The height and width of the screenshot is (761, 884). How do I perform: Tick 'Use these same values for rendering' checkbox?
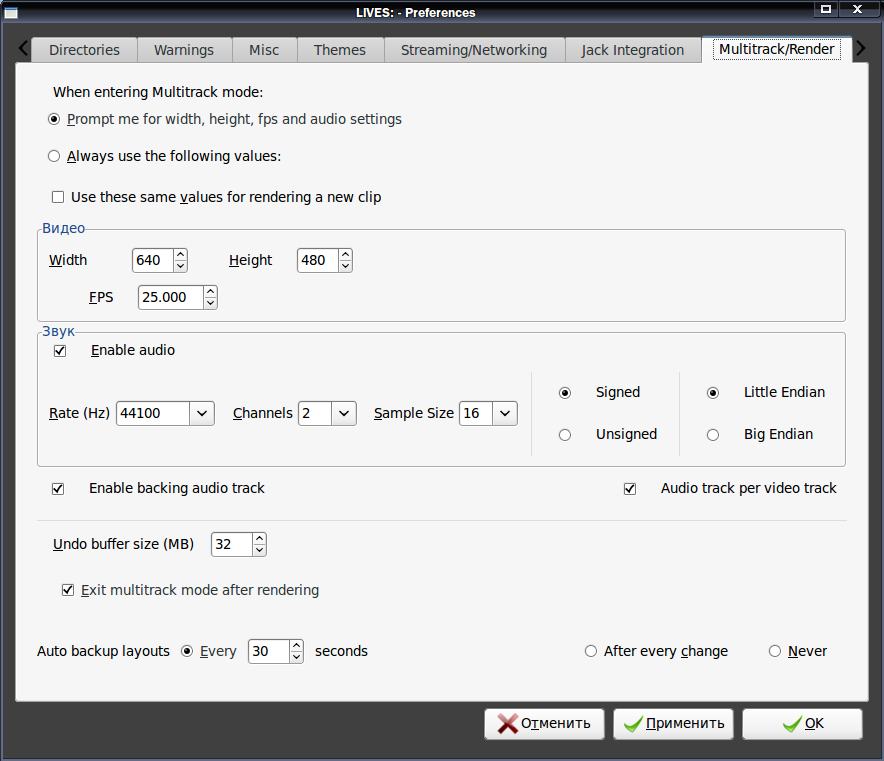coord(58,197)
